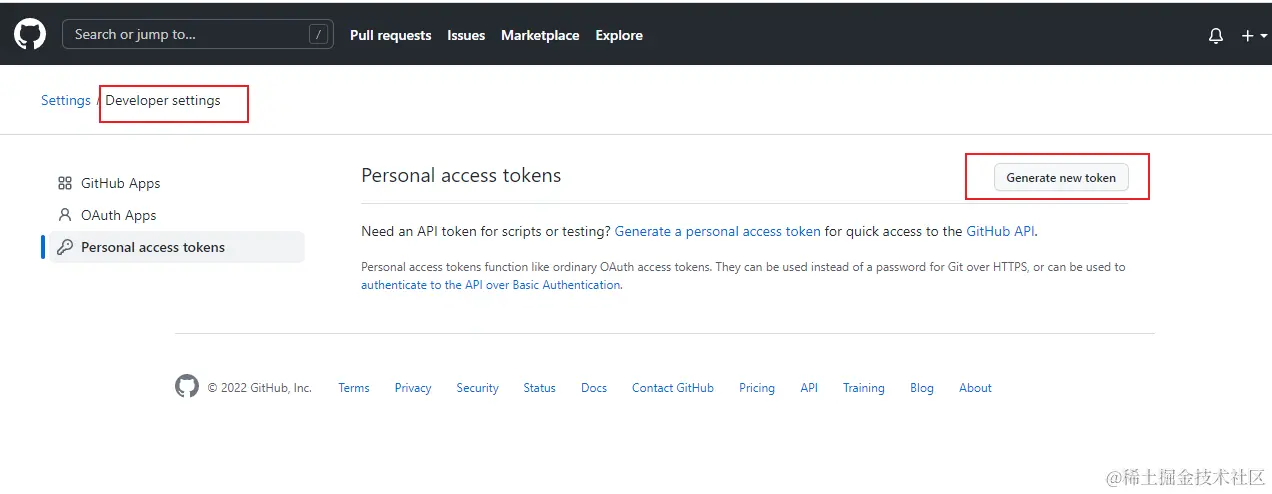1272x494 pixels.
Task: Open the Status footer link
Action: coord(539,388)
